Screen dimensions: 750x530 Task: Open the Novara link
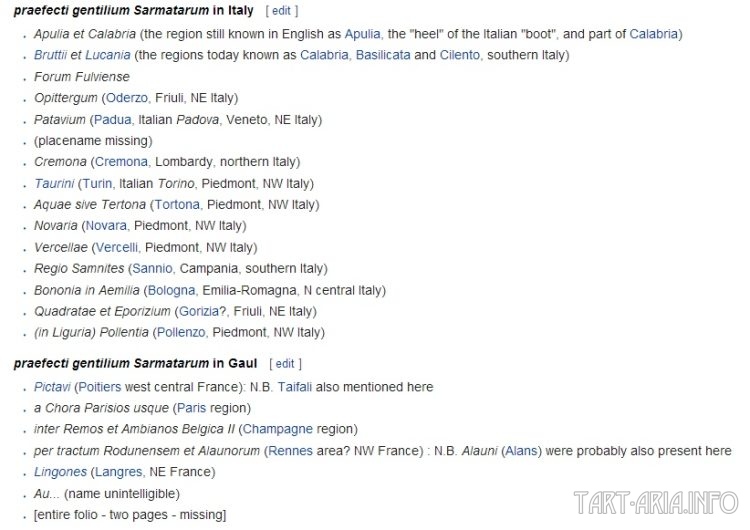[x=106, y=226]
